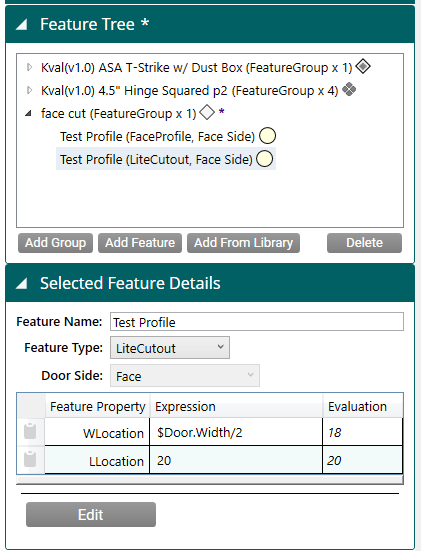Select Test Profile (LiteCutout, Face Side)
Viewport: 421px width, 551px height.
pyautogui.click(x=156, y=159)
